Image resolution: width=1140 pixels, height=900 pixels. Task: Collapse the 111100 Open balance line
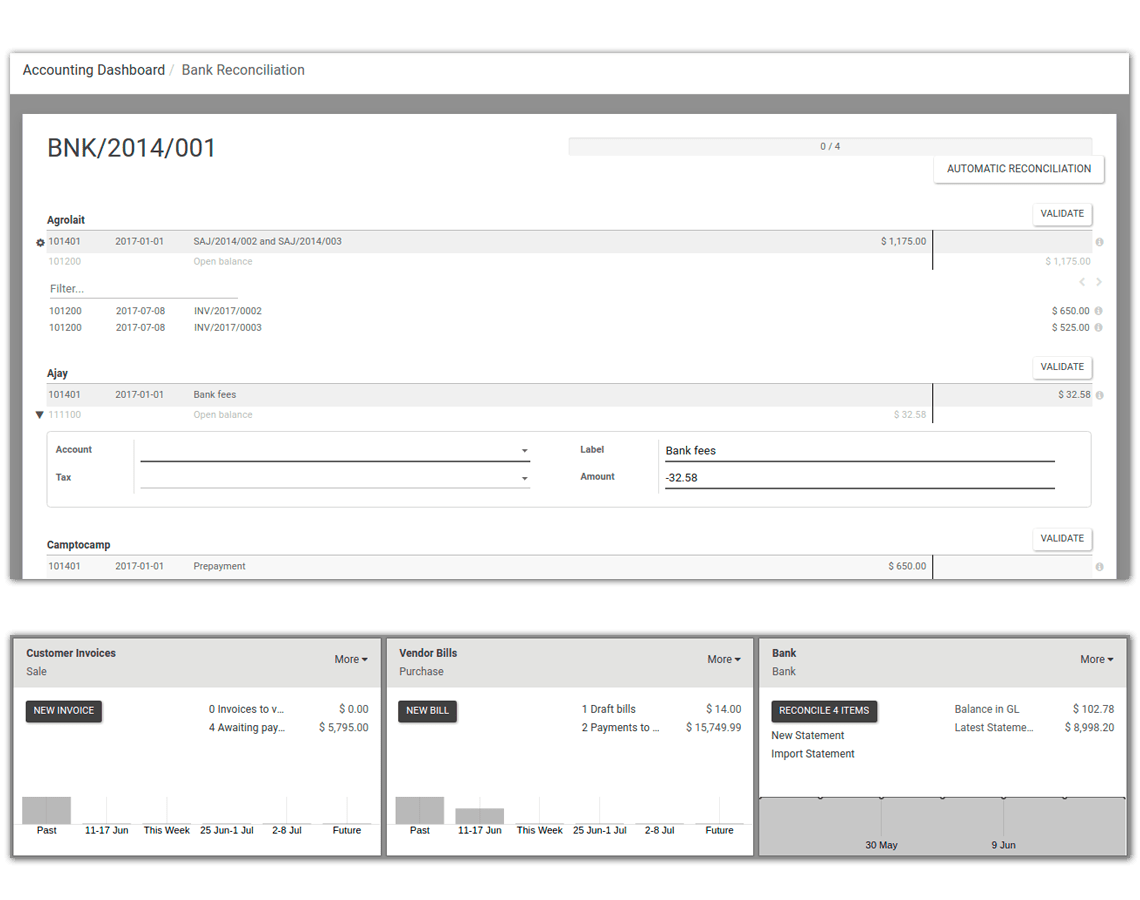(x=39, y=414)
